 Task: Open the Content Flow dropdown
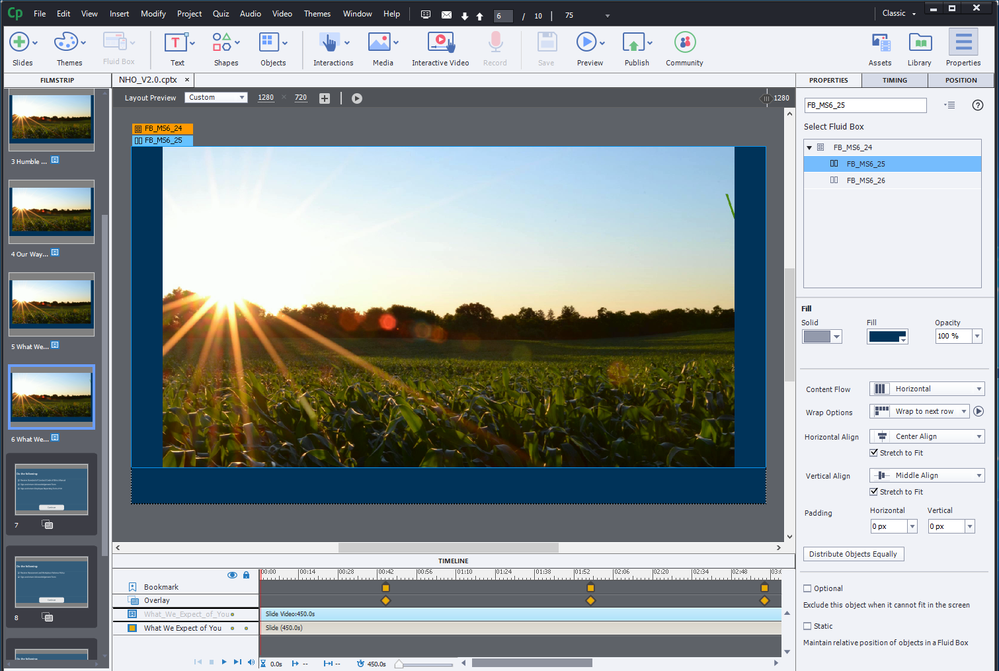point(926,389)
